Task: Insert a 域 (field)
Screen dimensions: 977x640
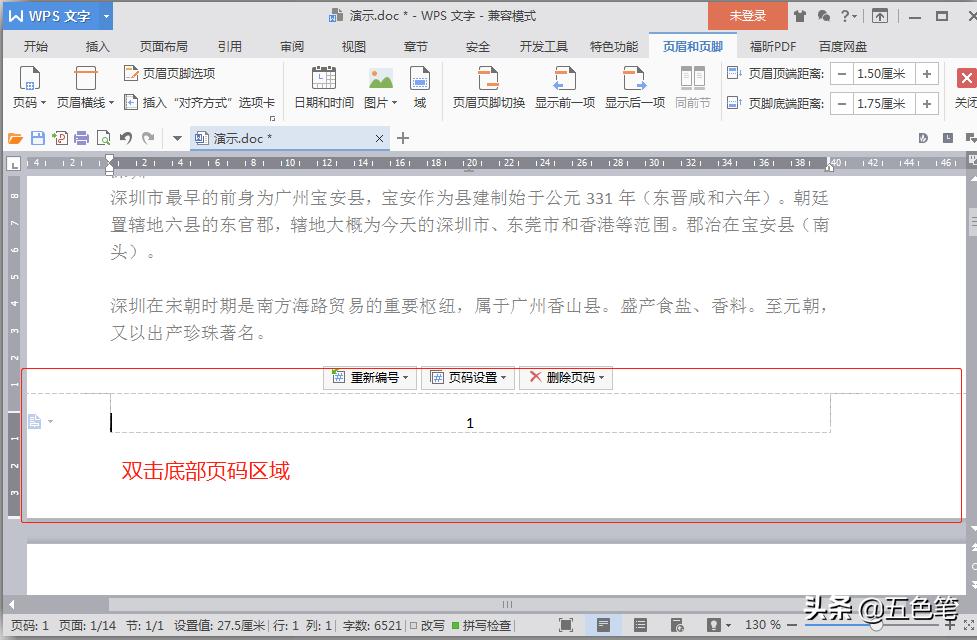Action: 420,85
